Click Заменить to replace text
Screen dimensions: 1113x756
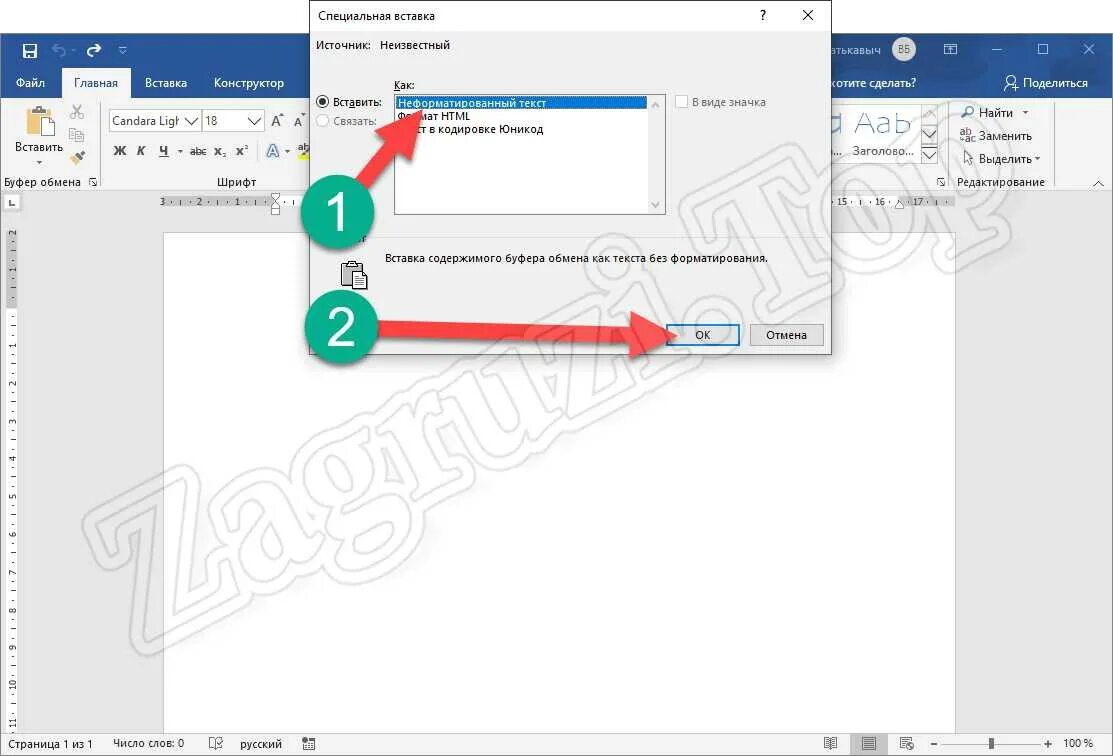tap(996, 136)
